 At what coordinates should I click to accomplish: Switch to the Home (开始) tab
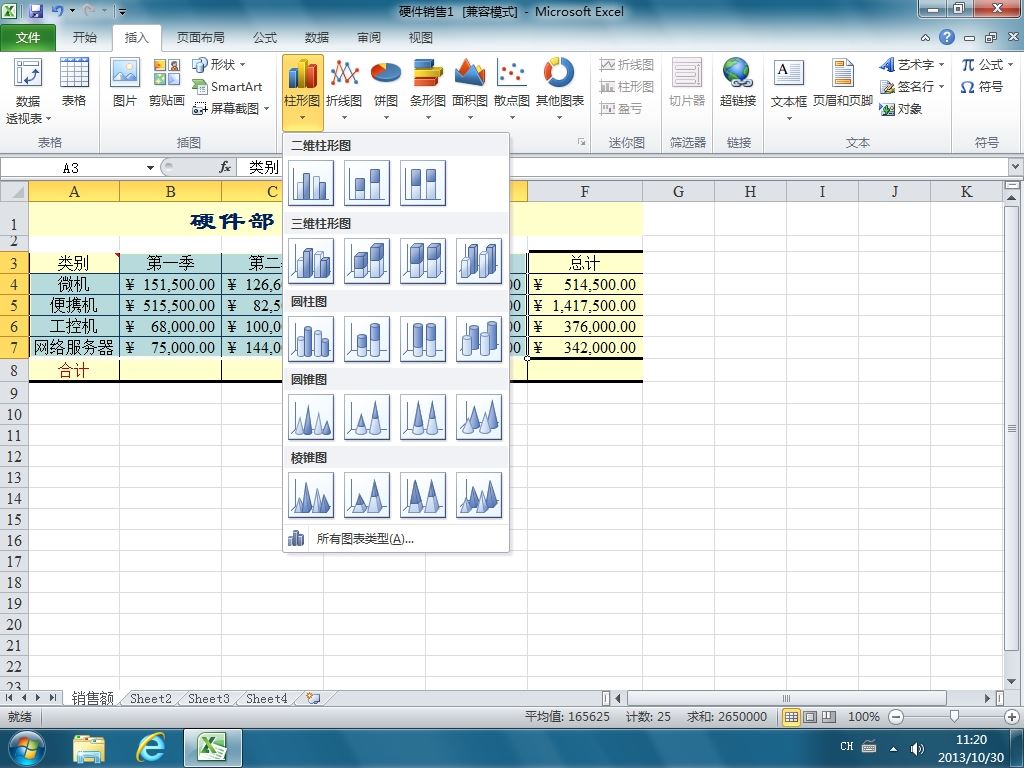pos(84,38)
